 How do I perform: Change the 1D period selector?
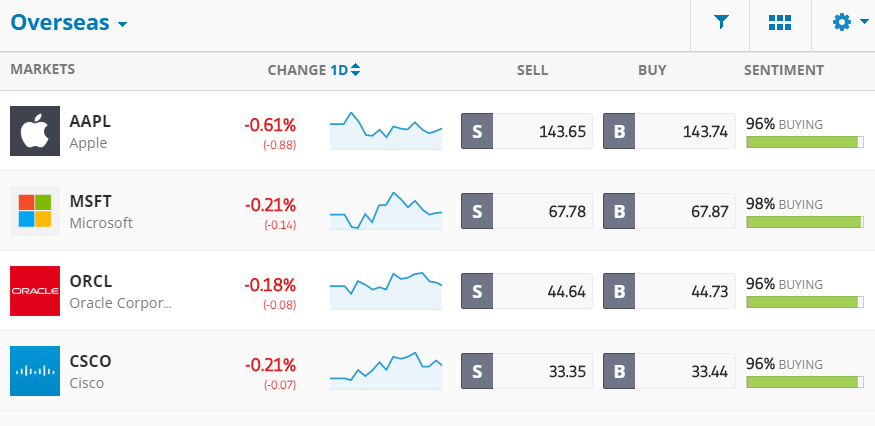tap(345, 70)
